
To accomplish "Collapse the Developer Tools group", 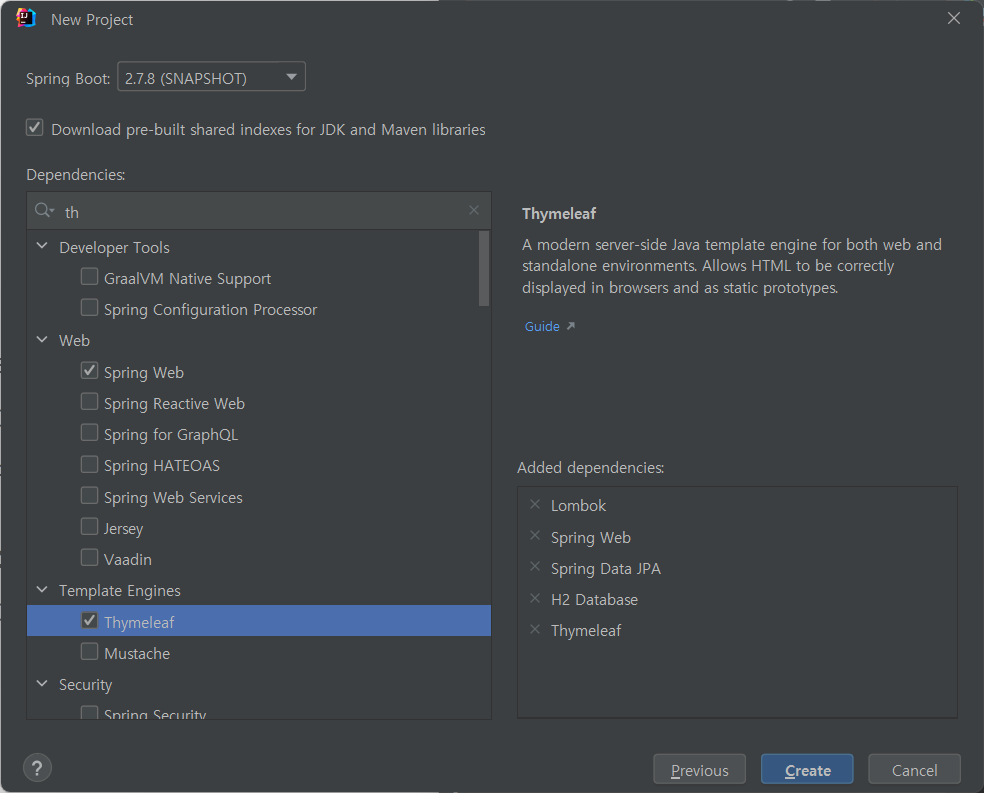I will pos(42,246).
